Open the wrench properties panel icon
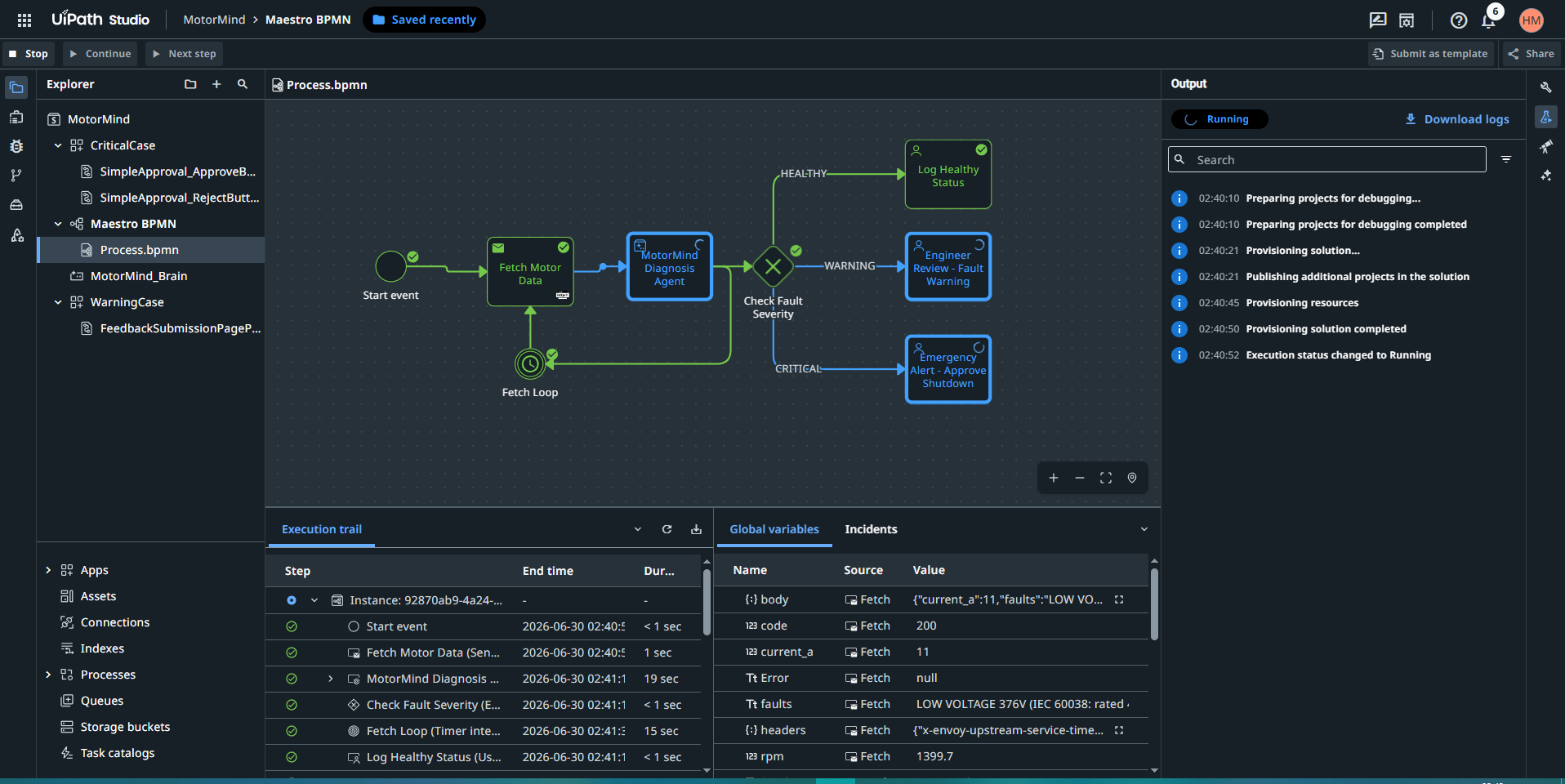The width and height of the screenshot is (1565, 784). [1545, 87]
